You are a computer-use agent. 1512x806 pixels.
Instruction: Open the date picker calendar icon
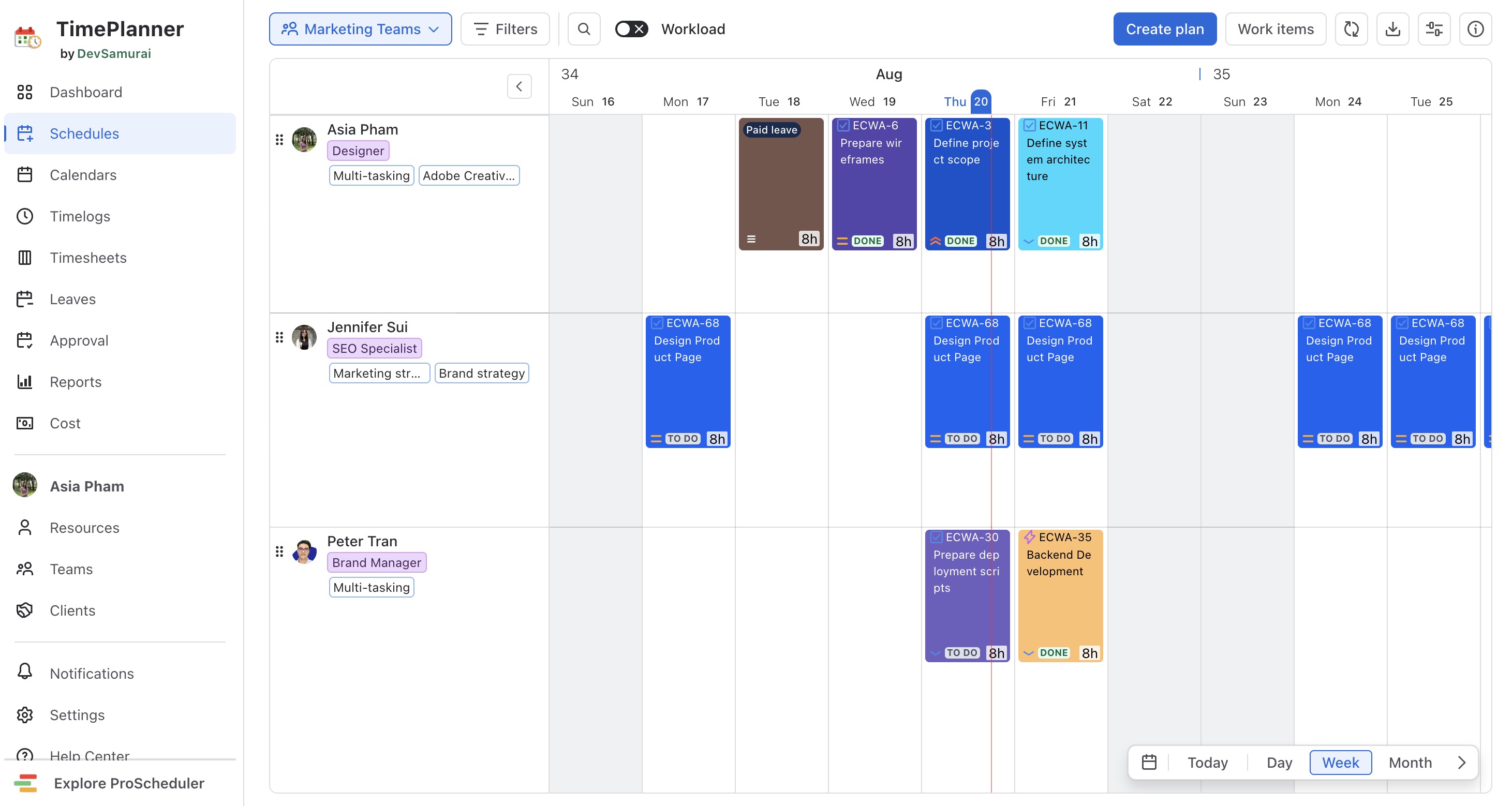coord(1149,762)
